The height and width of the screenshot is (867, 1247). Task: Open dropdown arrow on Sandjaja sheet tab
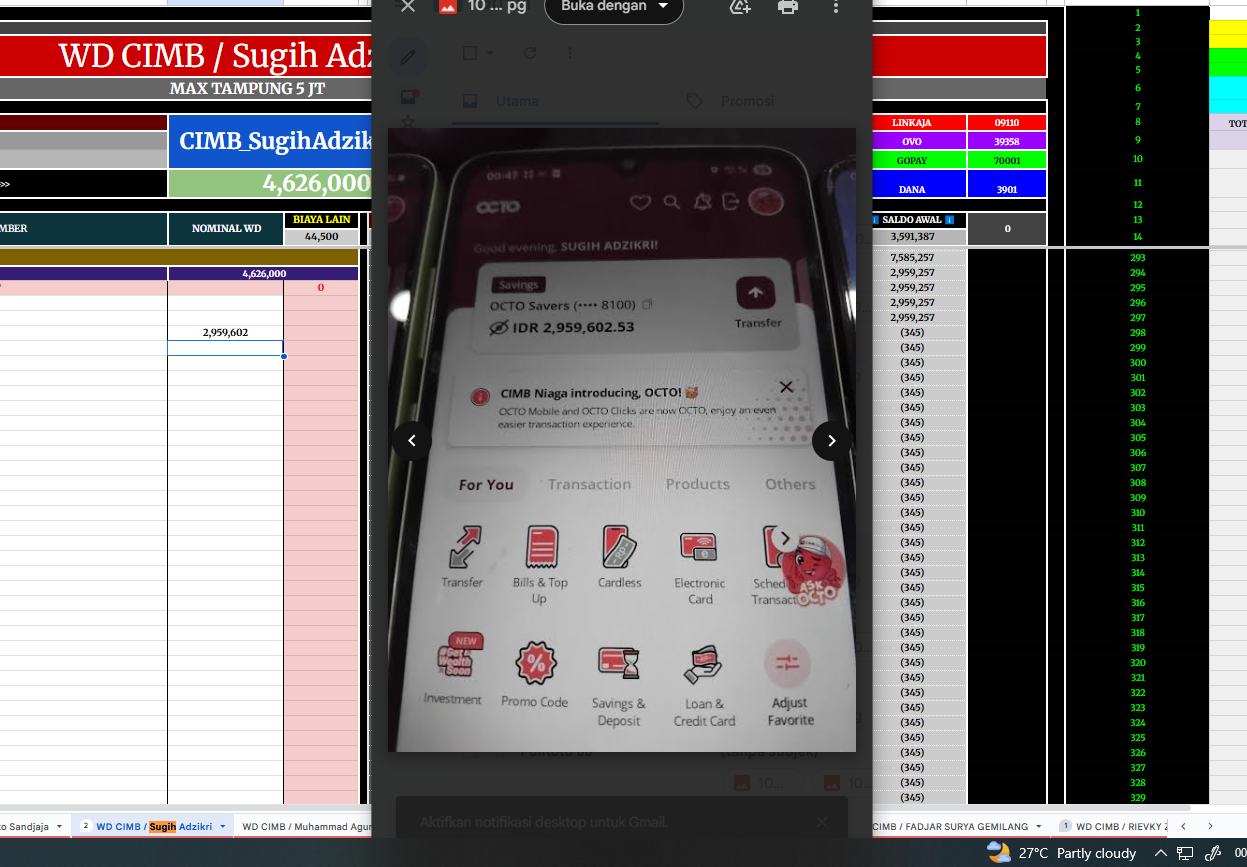coord(59,826)
